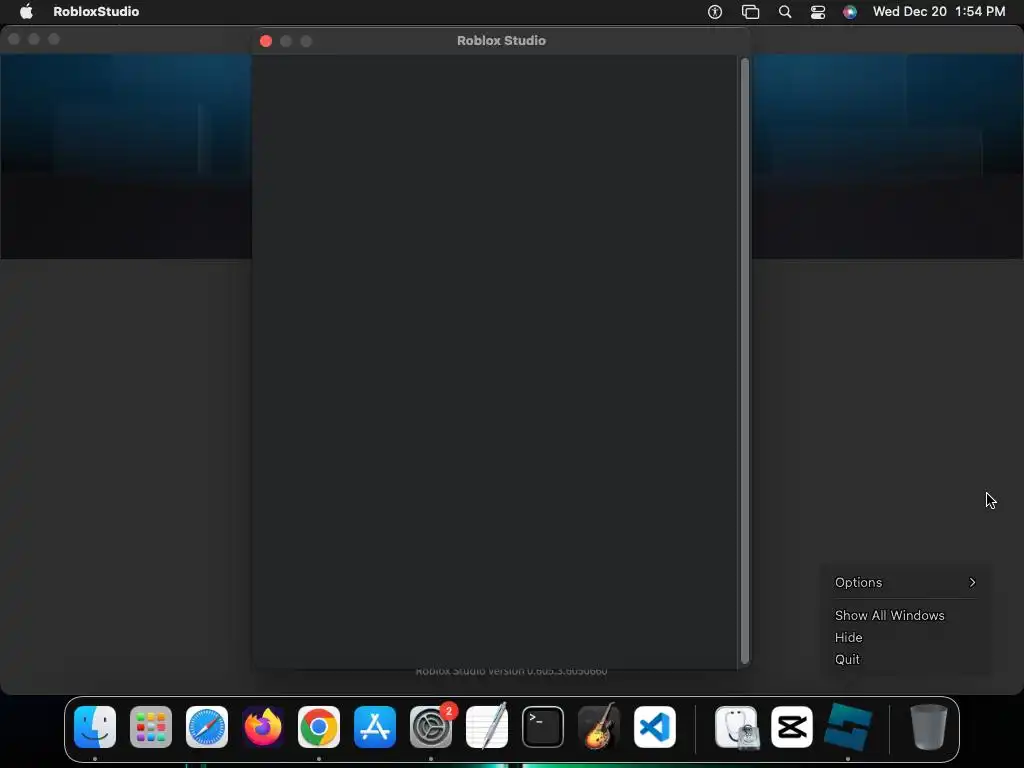Open the Trash in the dock

click(929, 727)
